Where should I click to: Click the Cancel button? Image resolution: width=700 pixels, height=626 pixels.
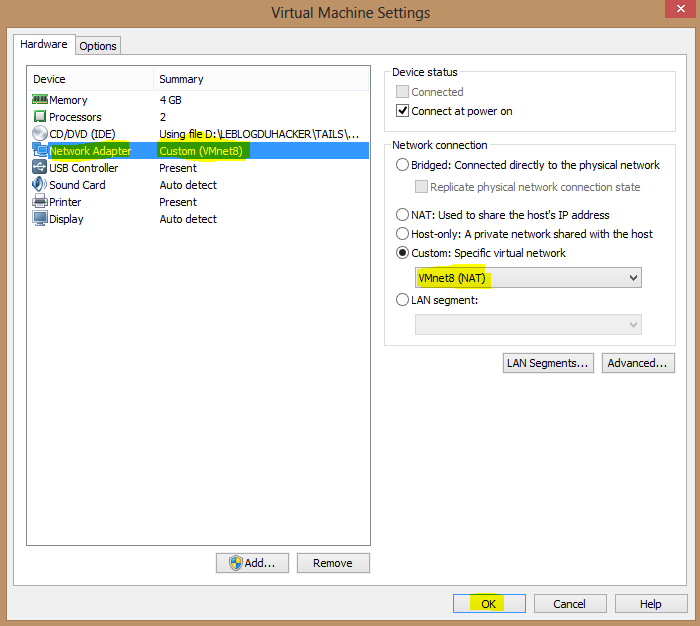[x=570, y=604]
